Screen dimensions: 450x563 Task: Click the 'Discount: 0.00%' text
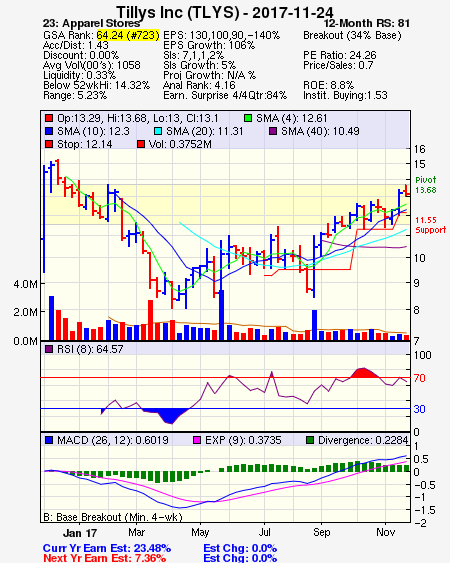[x=81, y=55]
